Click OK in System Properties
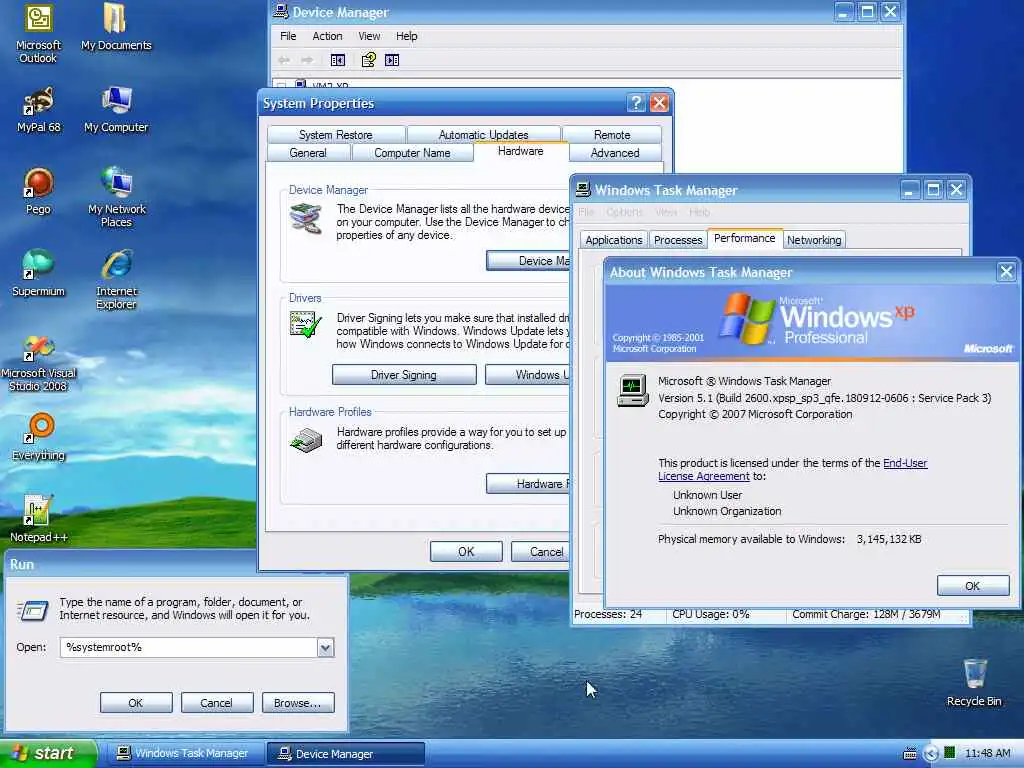The image size is (1024, 768). (x=466, y=552)
